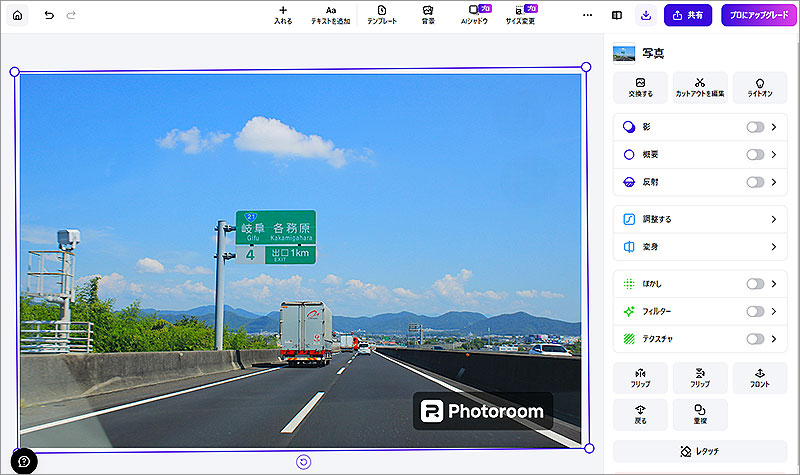This screenshot has width=800, height=475.
Task: Click the フロント bring-to-front icon
Action: tap(760, 377)
